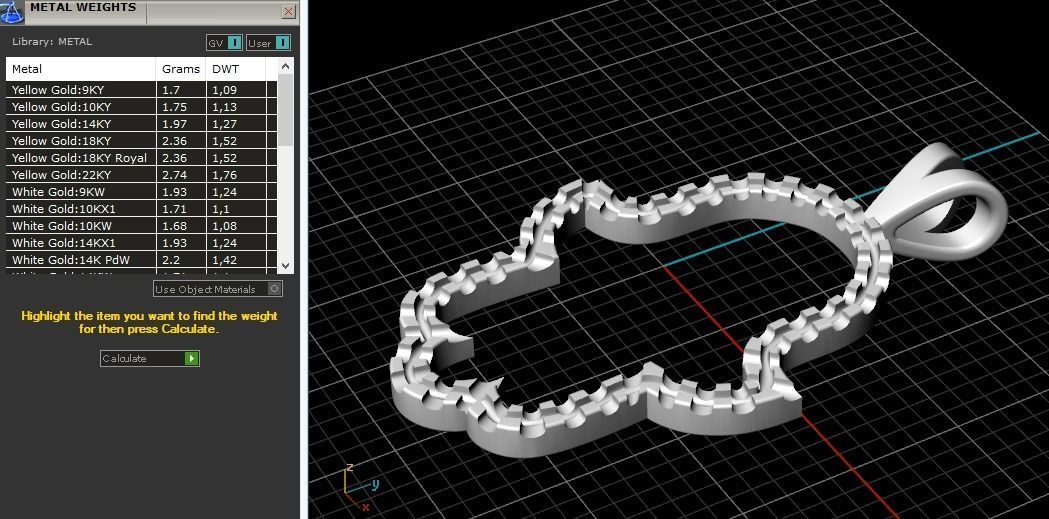Select the Yellow Gold:9KY row

[x=141, y=90]
